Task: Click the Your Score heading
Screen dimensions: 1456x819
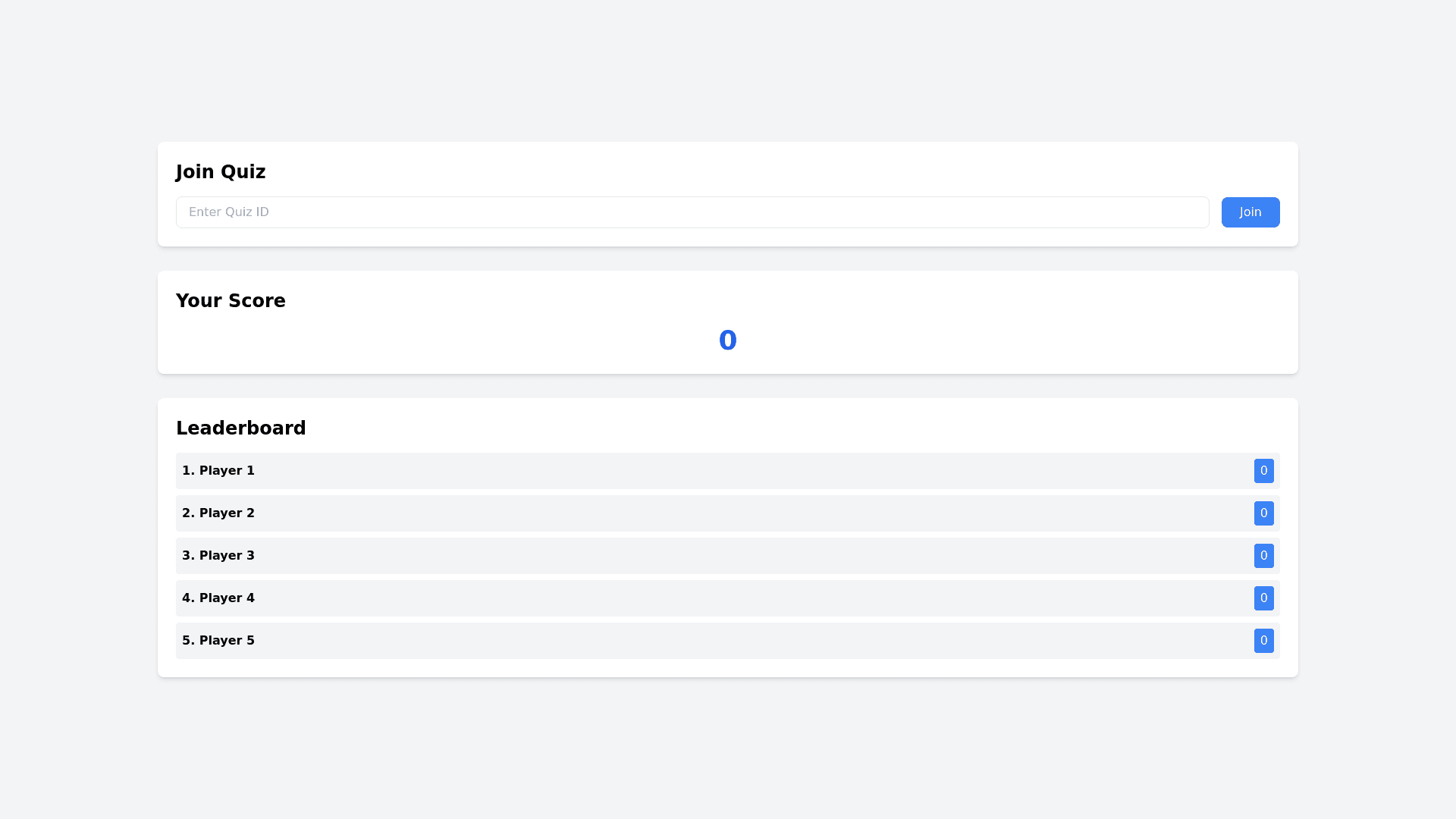Action: coord(231,301)
